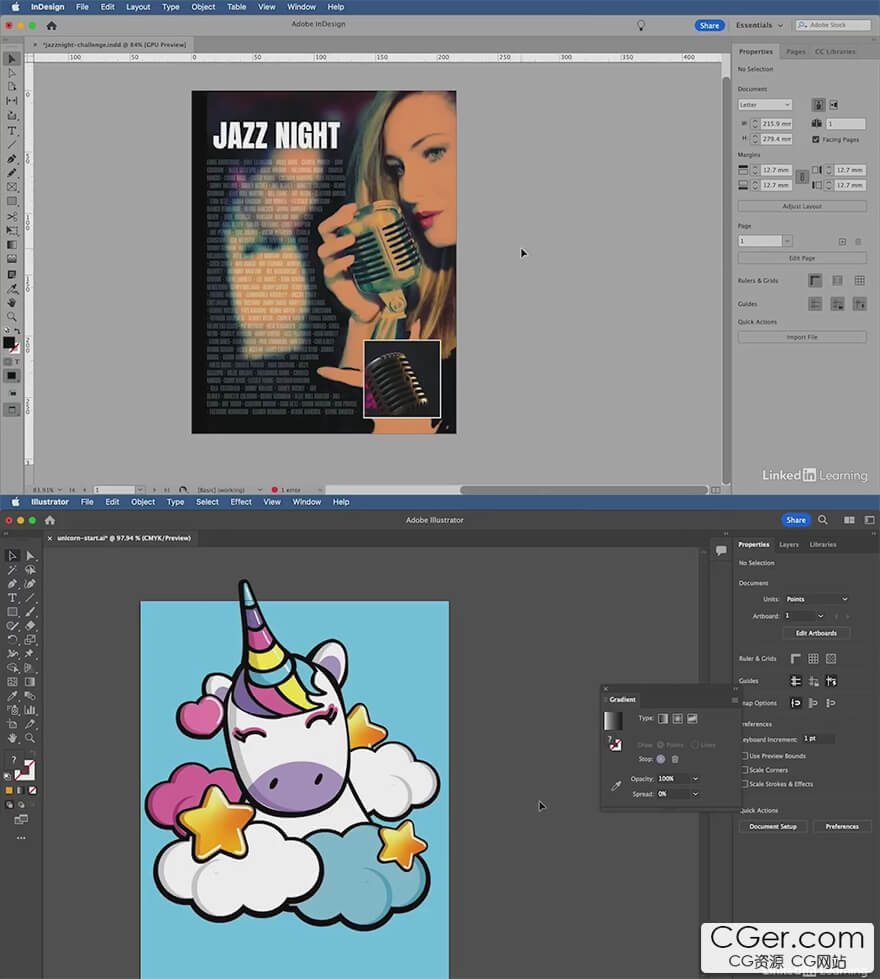
Task: Activate the Rotate tool in Illustrator
Action: pos(12,640)
